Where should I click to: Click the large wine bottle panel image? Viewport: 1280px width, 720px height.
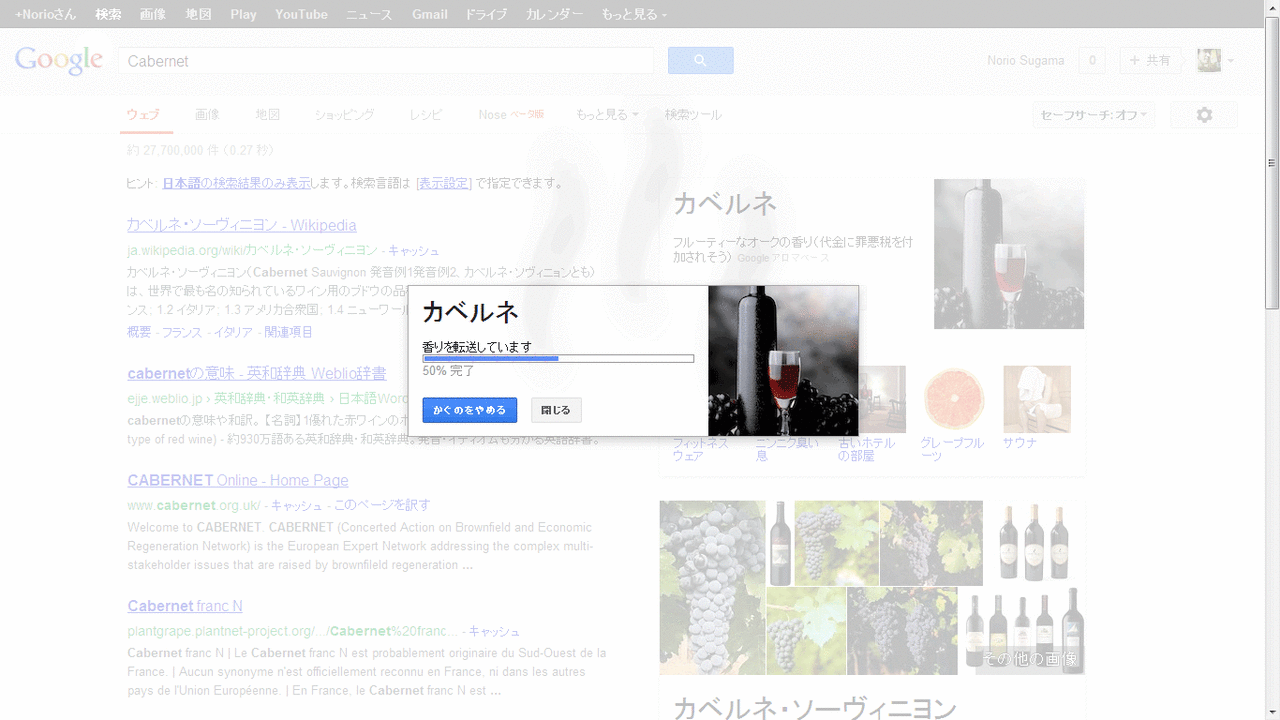[x=1009, y=254]
